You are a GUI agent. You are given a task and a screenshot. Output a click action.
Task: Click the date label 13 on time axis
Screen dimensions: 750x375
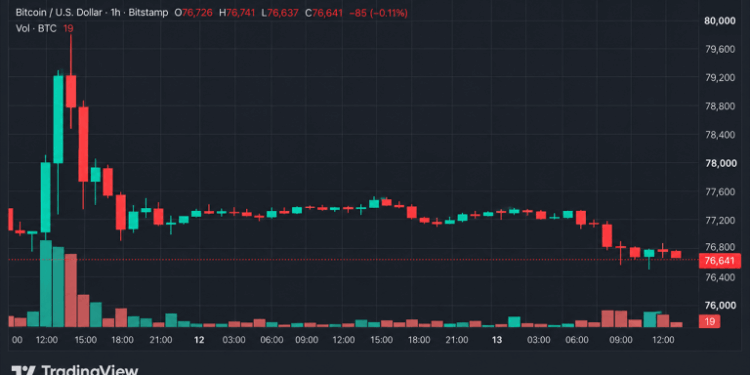pyautogui.click(x=498, y=340)
